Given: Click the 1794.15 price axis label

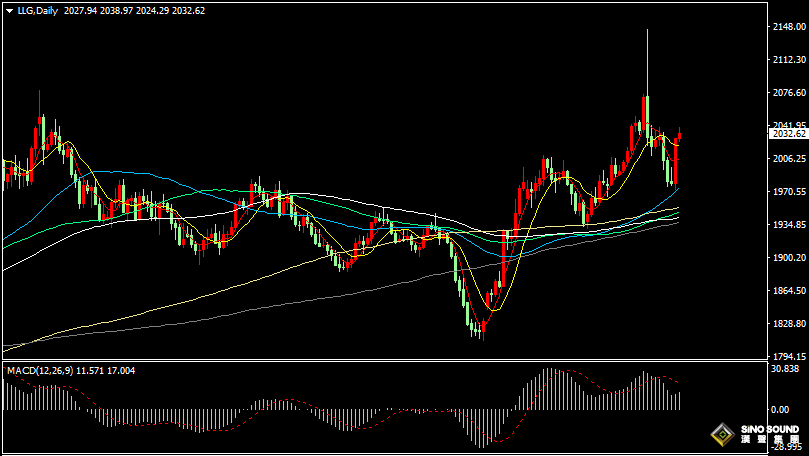Looking at the screenshot, I should 788,357.
